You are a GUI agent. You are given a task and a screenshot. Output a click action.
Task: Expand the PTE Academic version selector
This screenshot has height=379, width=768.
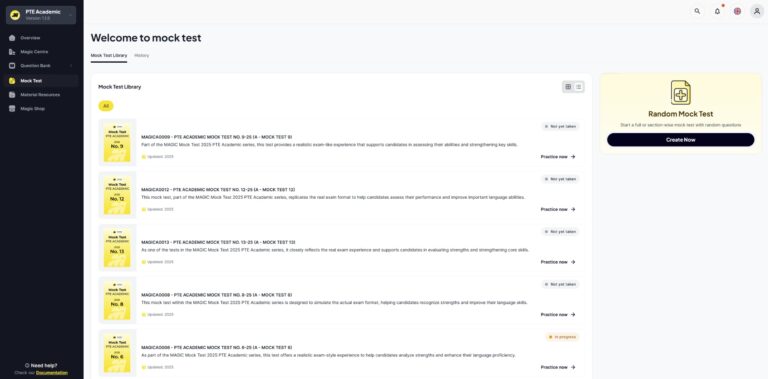[x=41, y=15]
